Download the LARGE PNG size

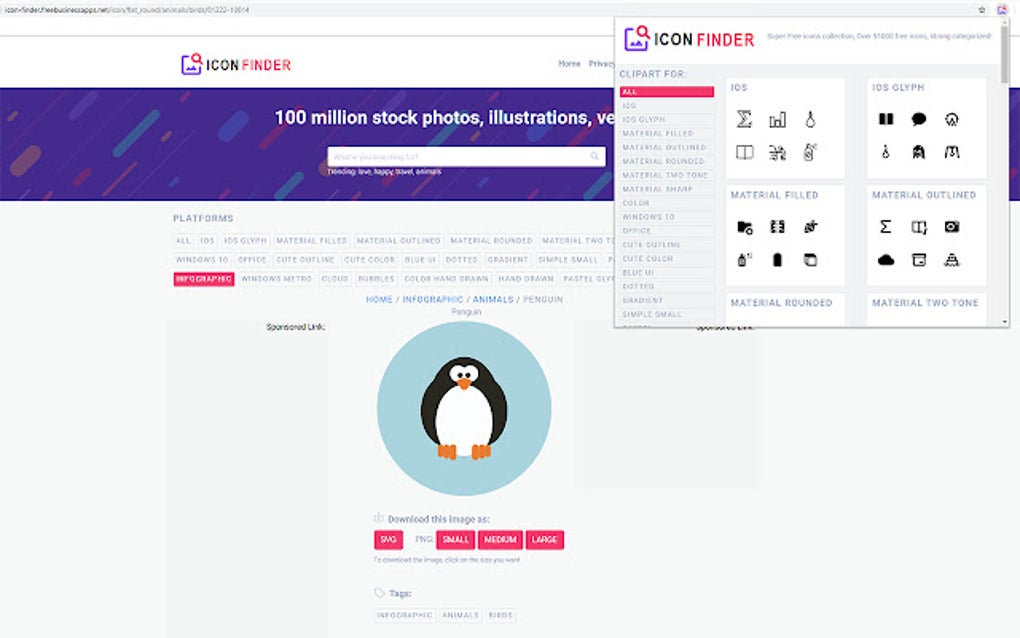[544, 540]
